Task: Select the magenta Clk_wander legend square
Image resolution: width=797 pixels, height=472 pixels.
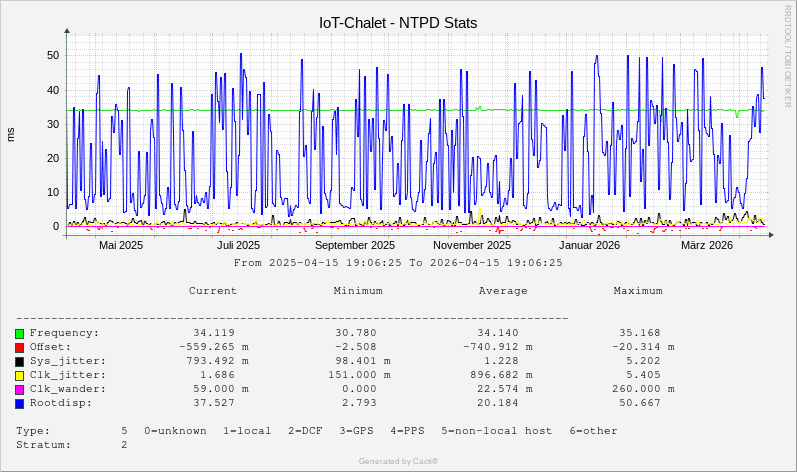Action: [20, 389]
